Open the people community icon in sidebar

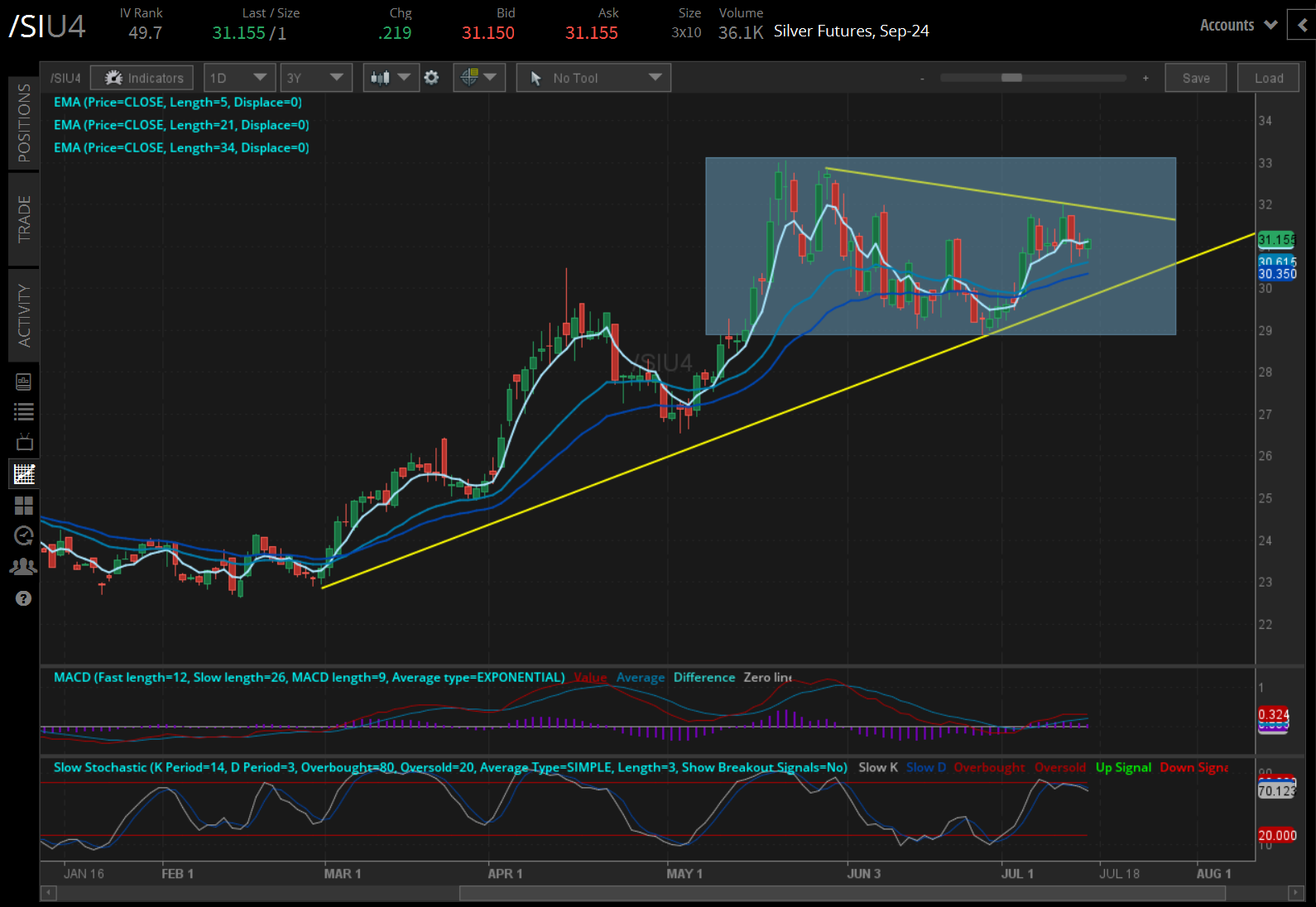(23, 567)
